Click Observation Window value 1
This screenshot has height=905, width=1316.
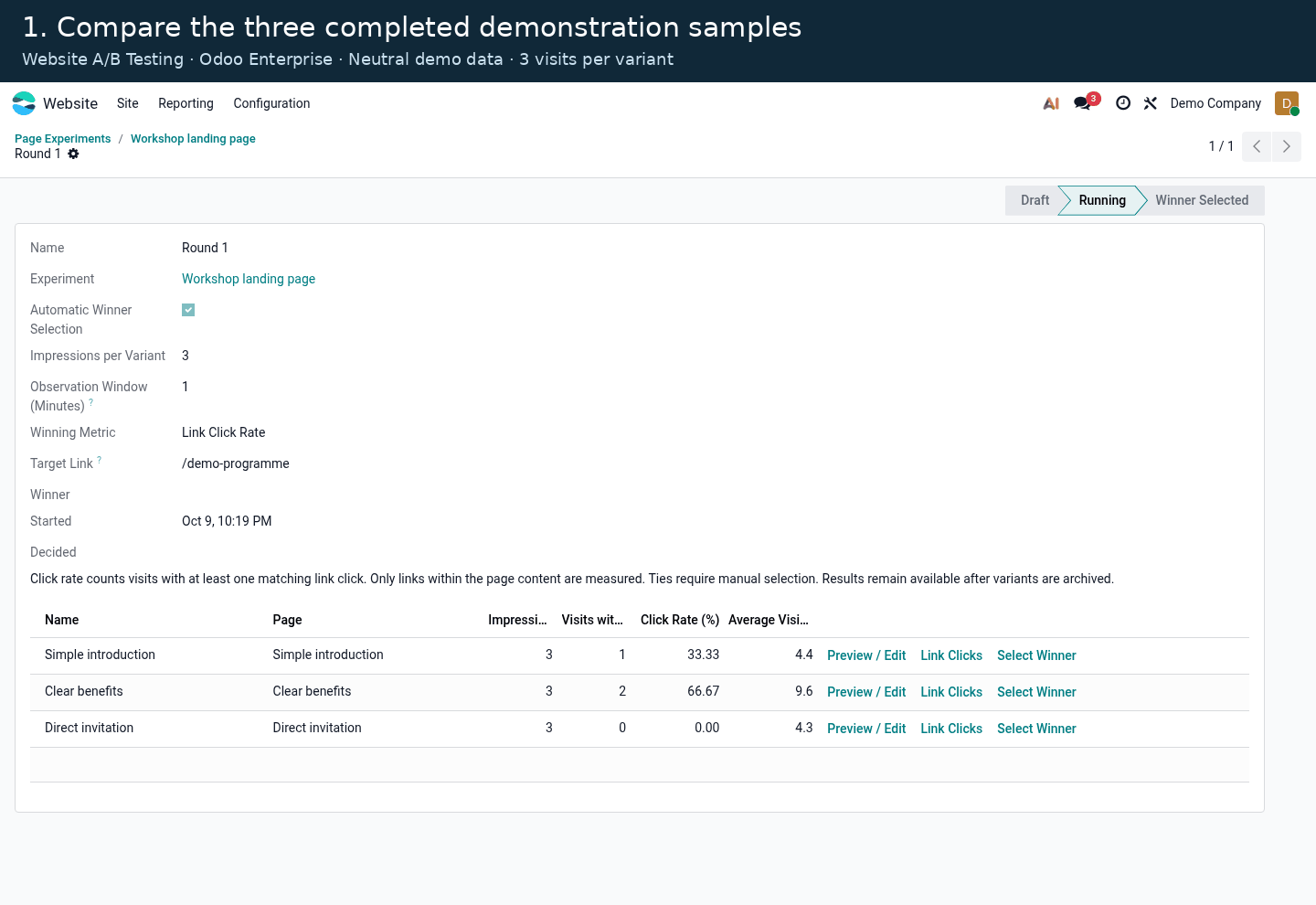pos(186,387)
